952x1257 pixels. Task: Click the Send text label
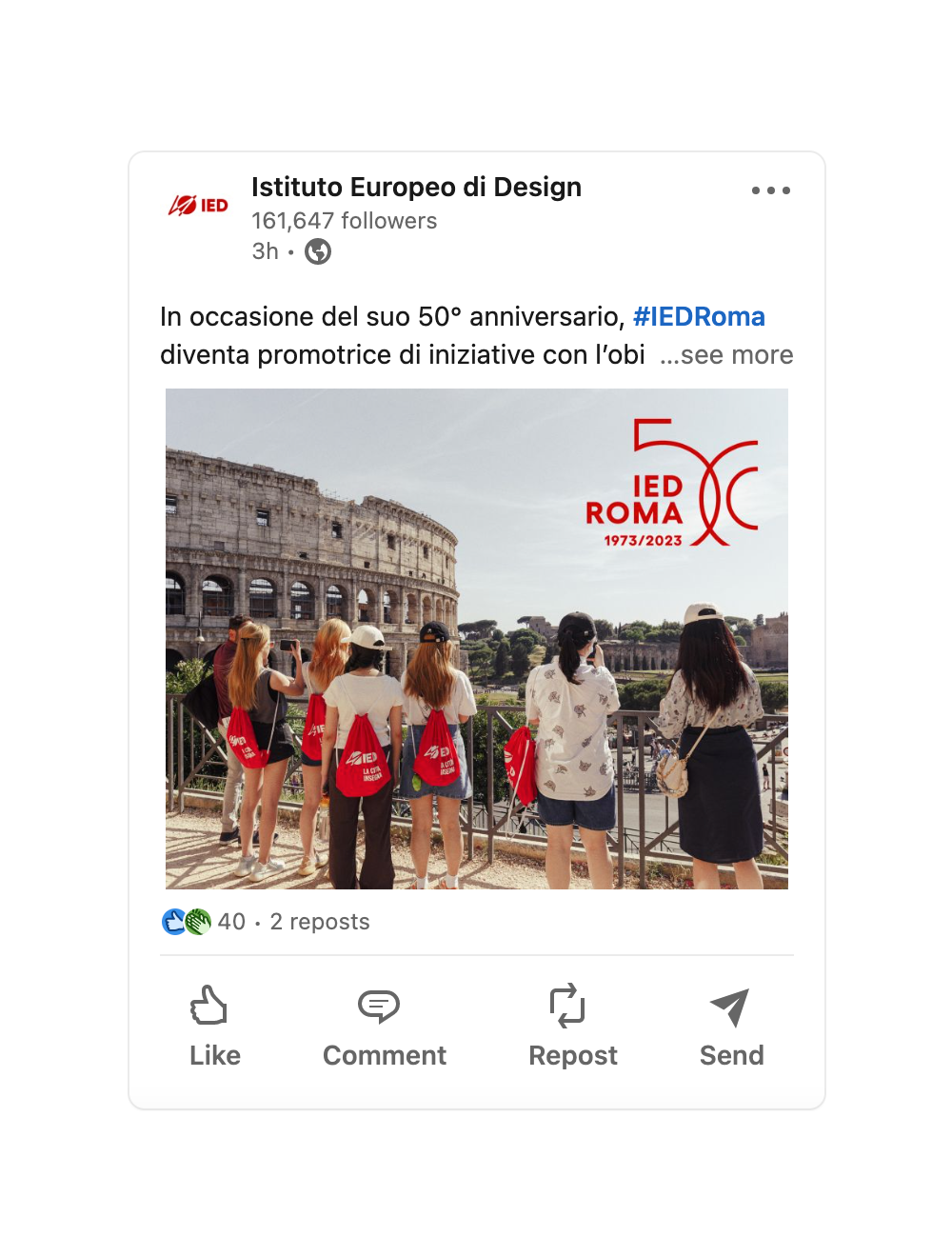pyautogui.click(x=732, y=1055)
